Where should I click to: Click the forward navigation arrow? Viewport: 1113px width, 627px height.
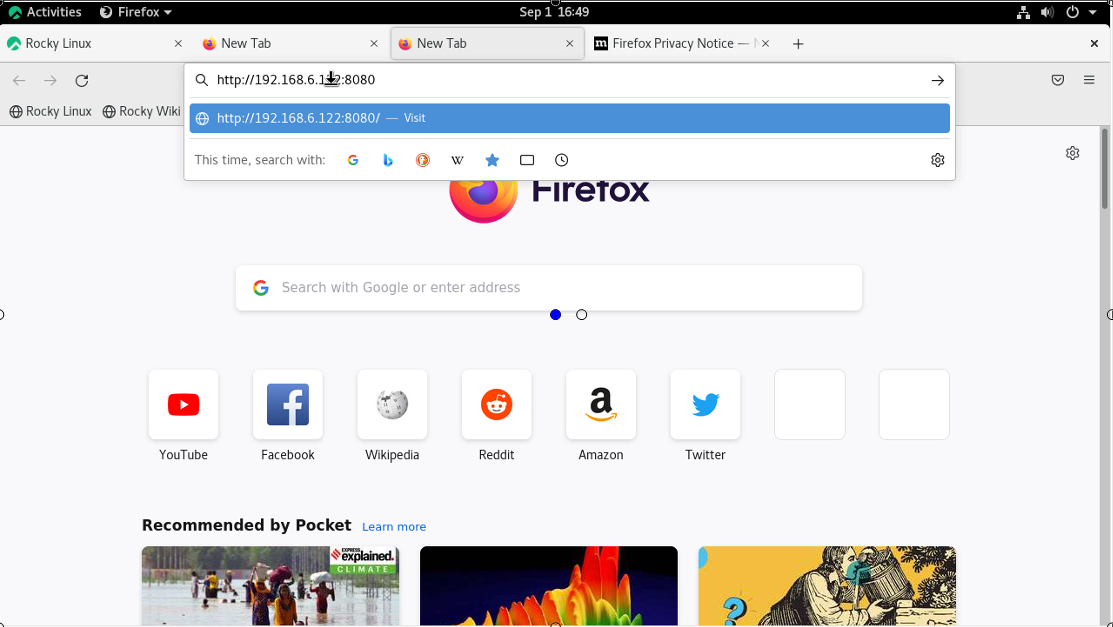pos(50,80)
